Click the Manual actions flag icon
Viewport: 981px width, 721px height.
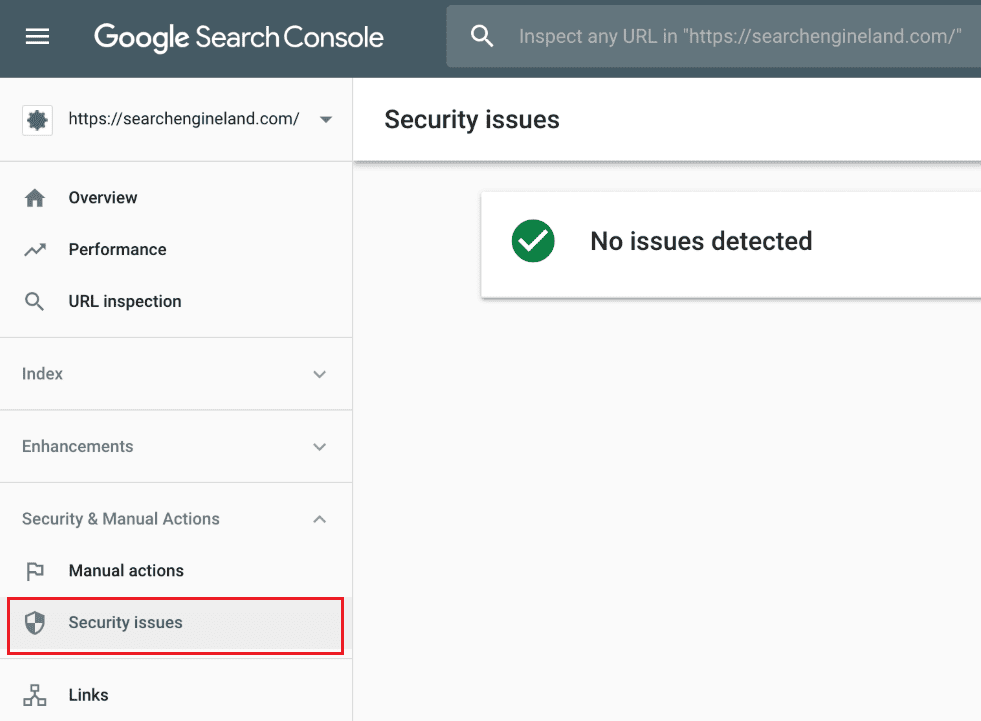coord(35,570)
